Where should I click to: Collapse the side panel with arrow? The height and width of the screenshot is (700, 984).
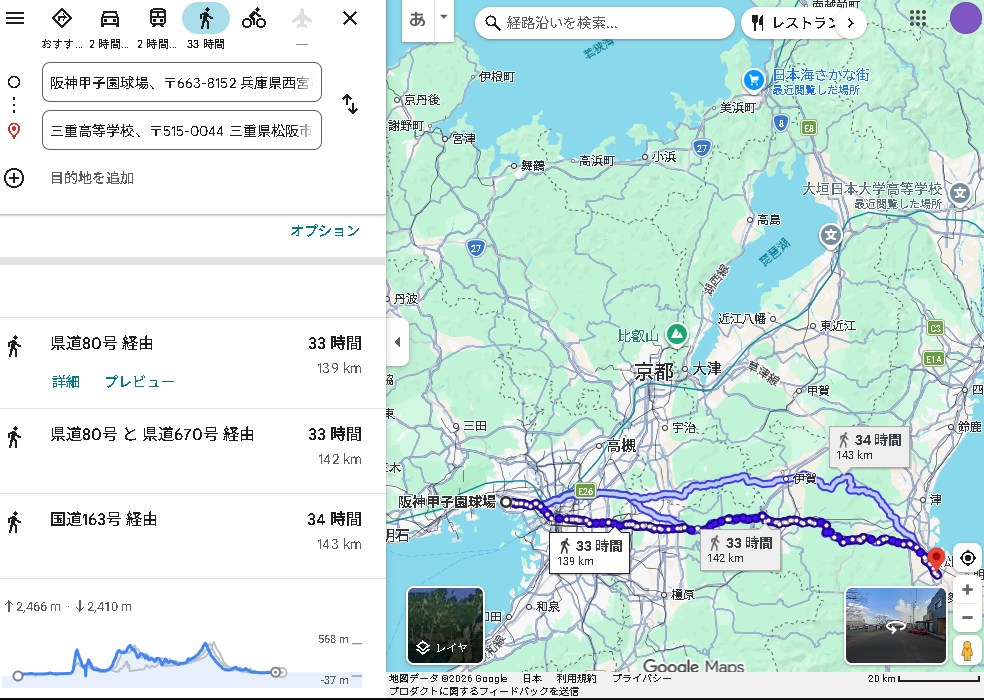tap(397, 342)
